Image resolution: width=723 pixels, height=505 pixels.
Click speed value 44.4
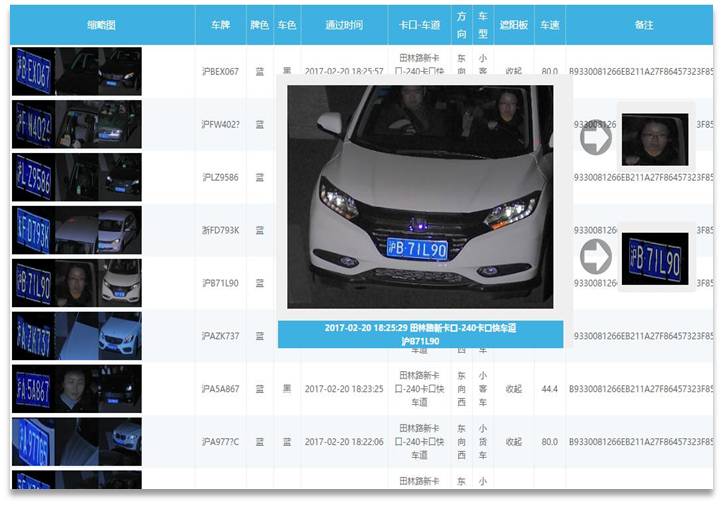pyautogui.click(x=550, y=389)
